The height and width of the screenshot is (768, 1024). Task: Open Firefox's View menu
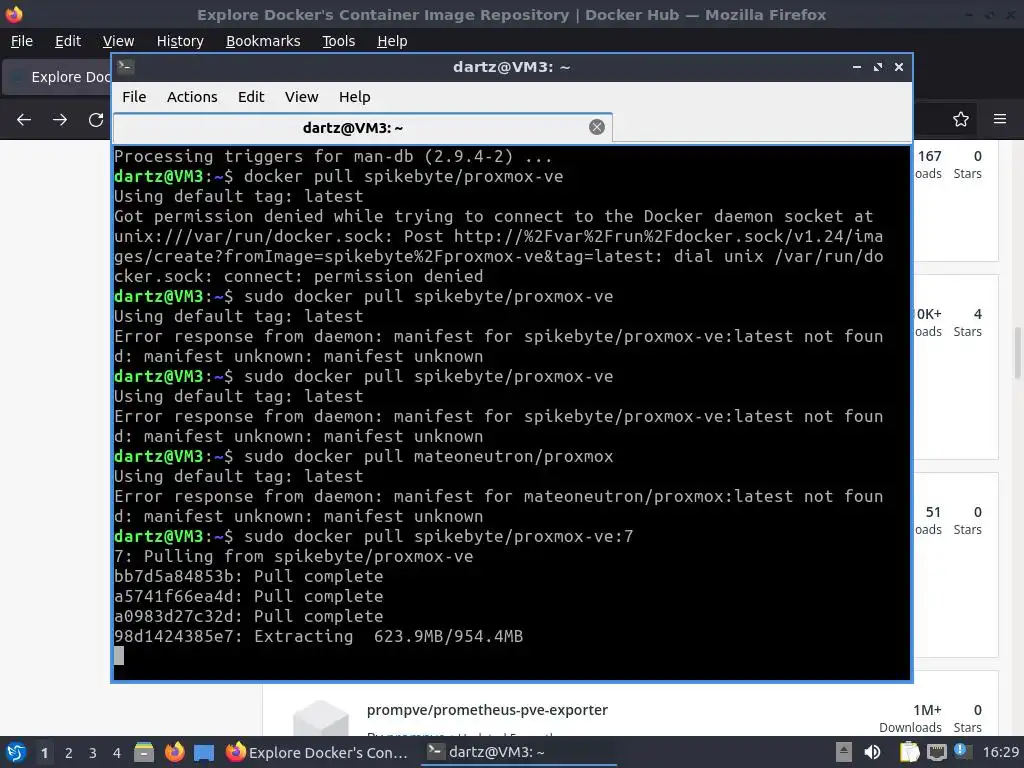[118, 41]
